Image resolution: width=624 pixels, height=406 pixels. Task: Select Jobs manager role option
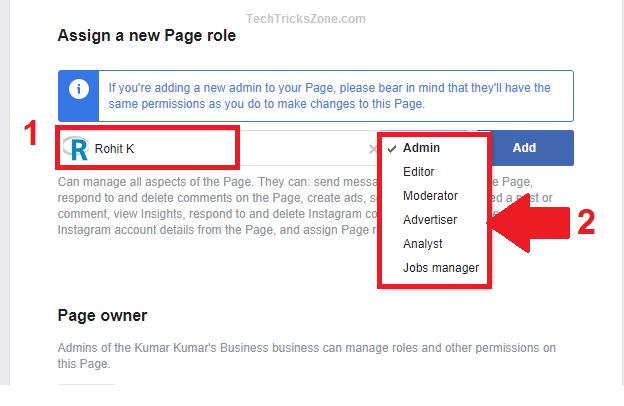pos(440,268)
